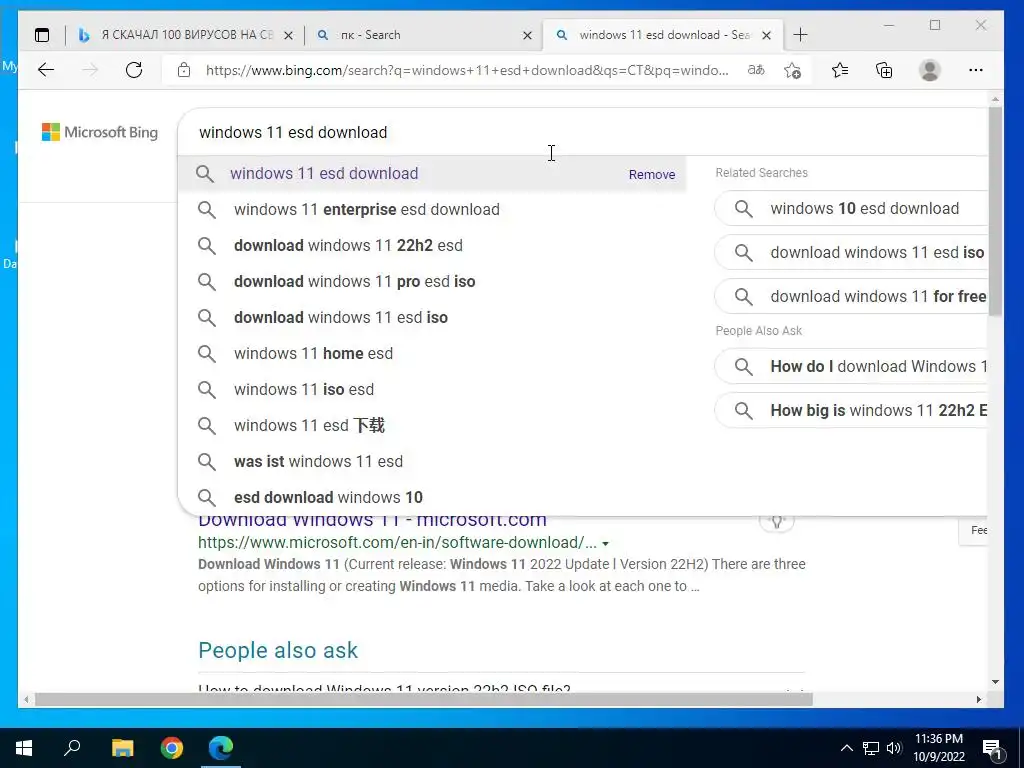Open the profile avatar icon
Screen dimensions: 1024x768
click(x=929, y=70)
